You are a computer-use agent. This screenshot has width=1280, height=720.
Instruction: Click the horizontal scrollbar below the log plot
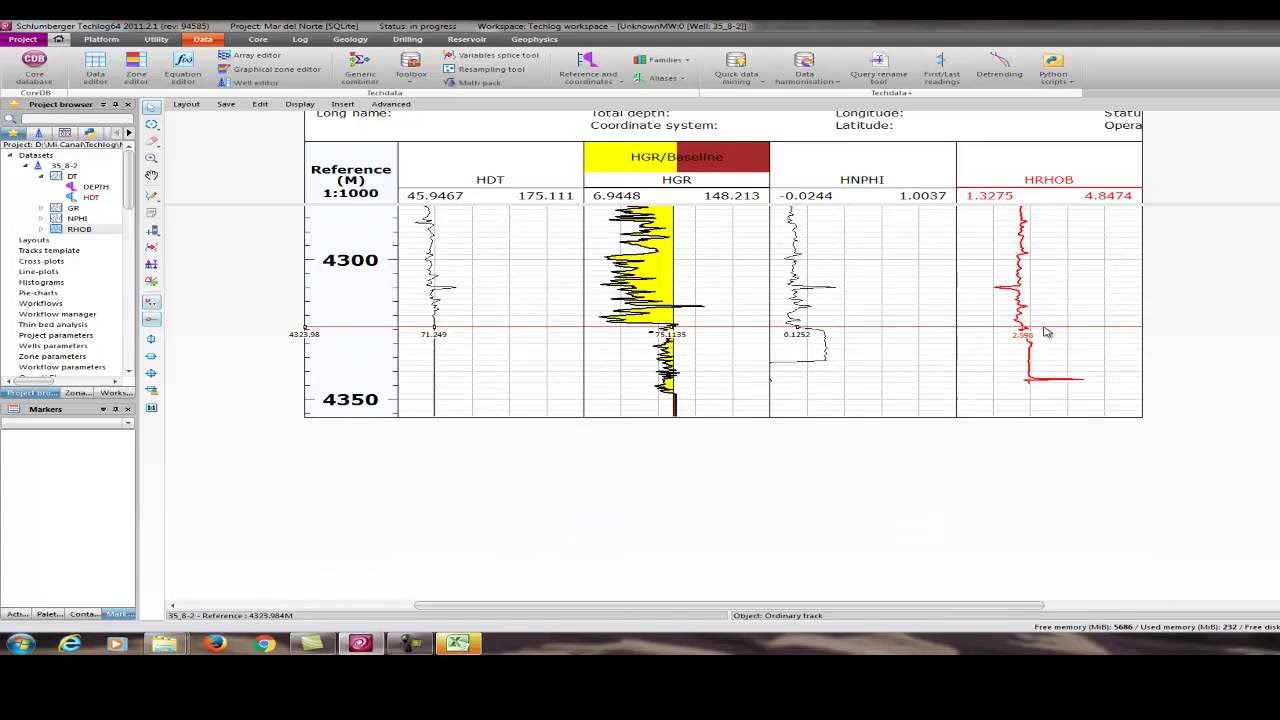(729, 605)
